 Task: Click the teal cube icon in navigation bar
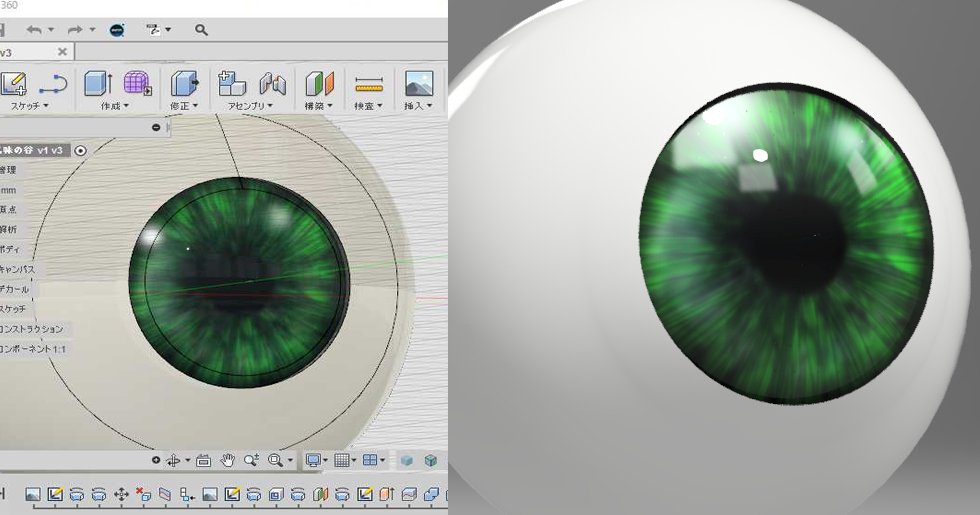click(x=431, y=461)
